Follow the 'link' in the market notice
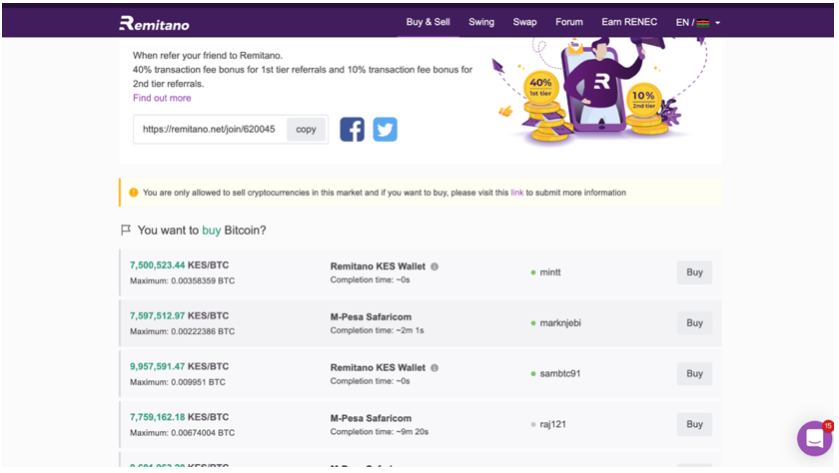Image resolution: width=839 pixels, height=473 pixels. coord(517,193)
